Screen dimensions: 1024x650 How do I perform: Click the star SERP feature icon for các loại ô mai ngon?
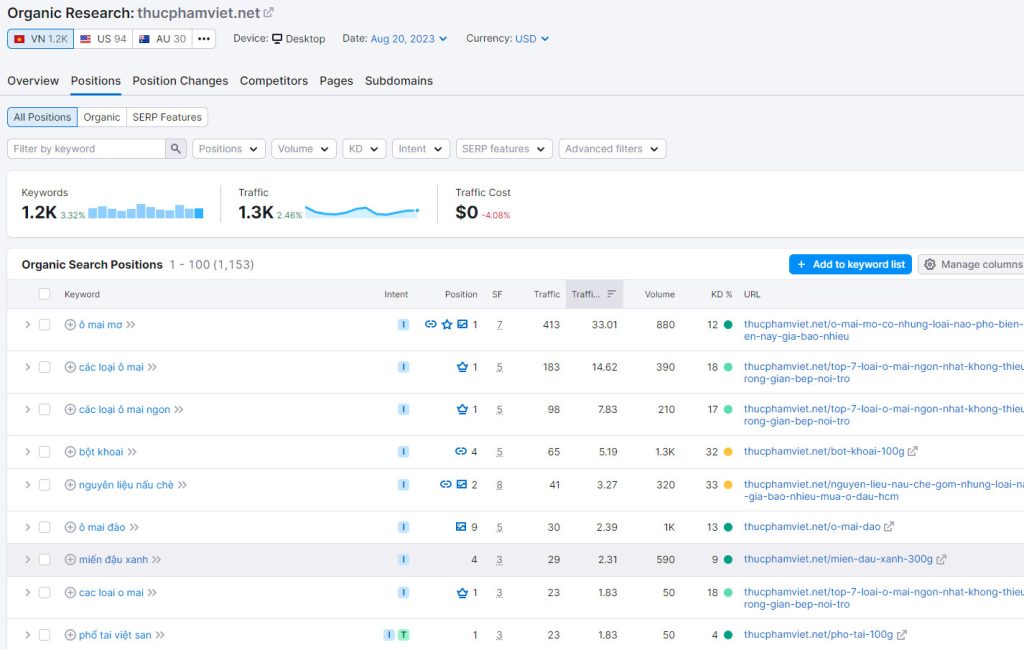[x=462, y=409]
